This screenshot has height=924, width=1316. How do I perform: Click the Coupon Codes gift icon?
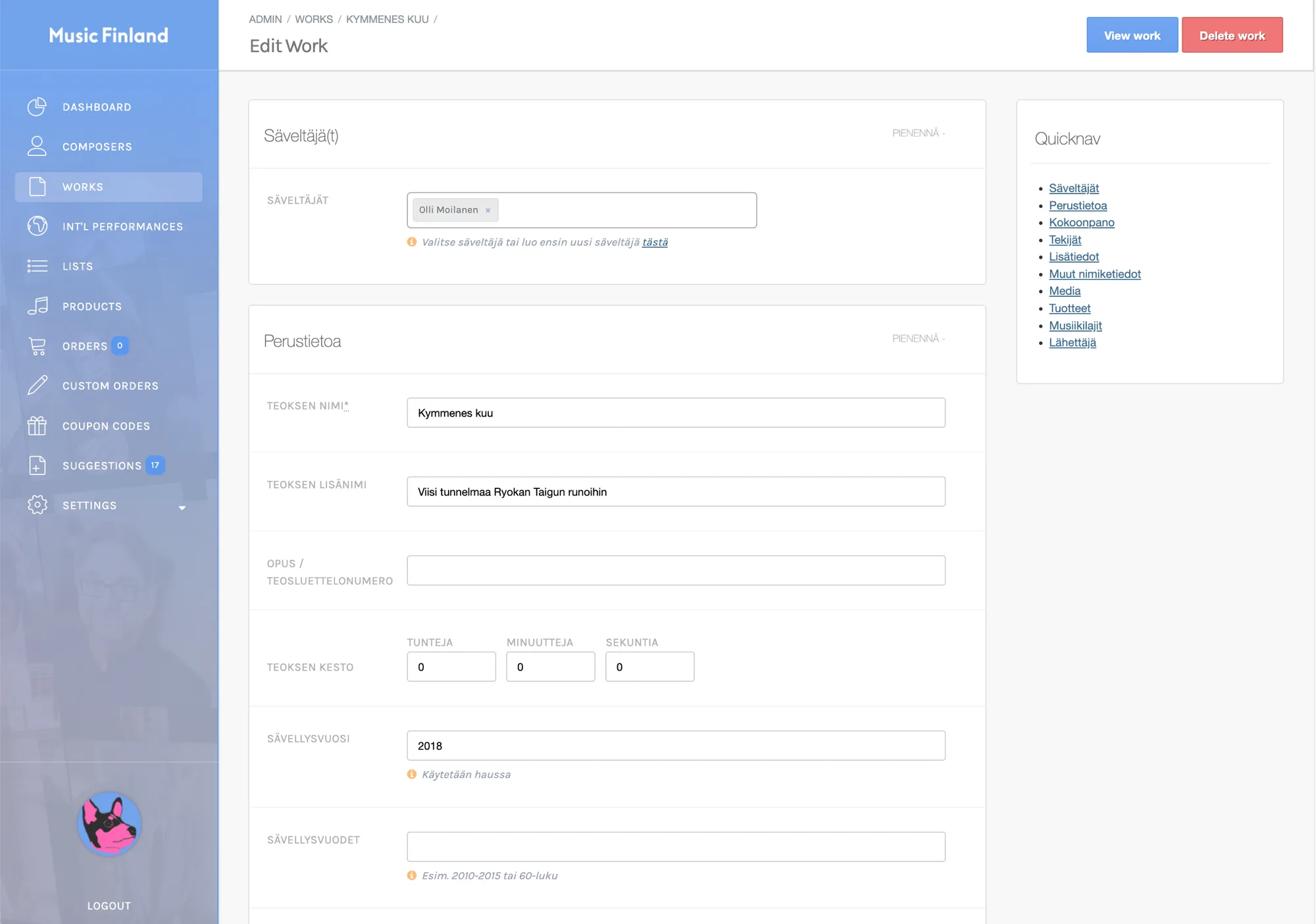(38, 426)
